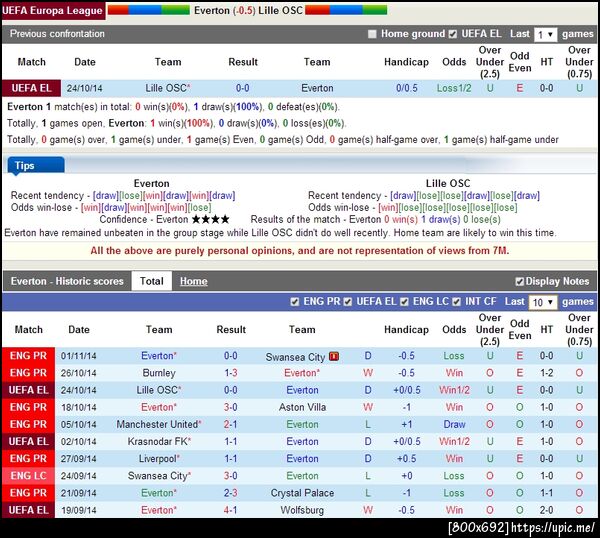The image size is (600, 538).
Task: Open the Last 10 games dropdown
Action: (x=543, y=302)
